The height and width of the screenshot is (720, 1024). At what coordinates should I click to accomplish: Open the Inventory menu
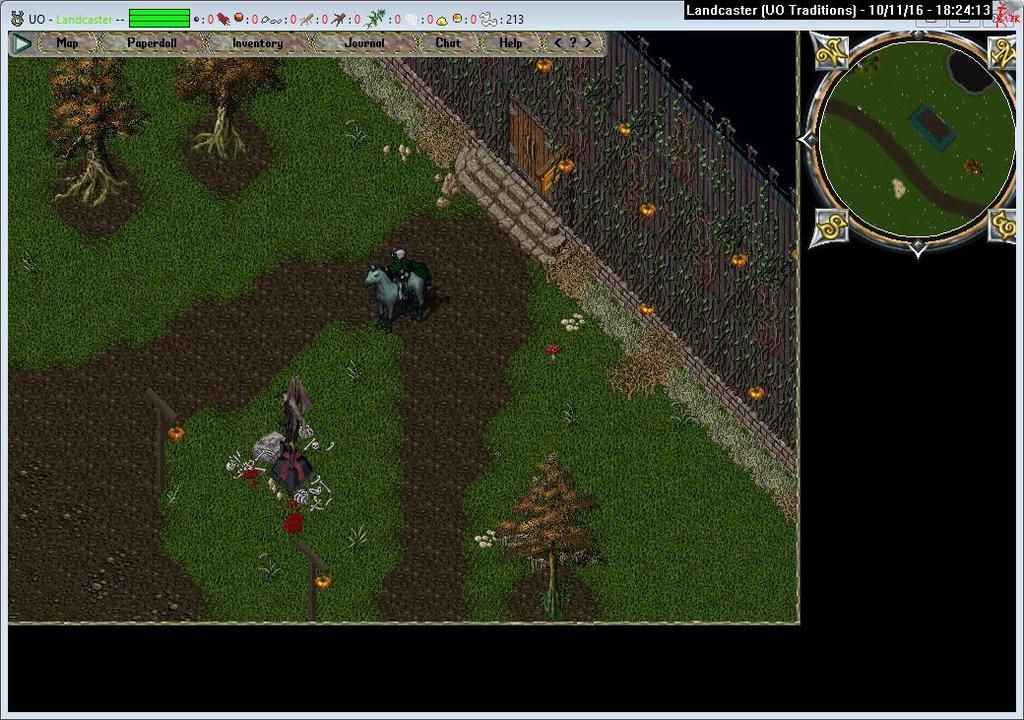pyautogui.click(x=257, y=43)
